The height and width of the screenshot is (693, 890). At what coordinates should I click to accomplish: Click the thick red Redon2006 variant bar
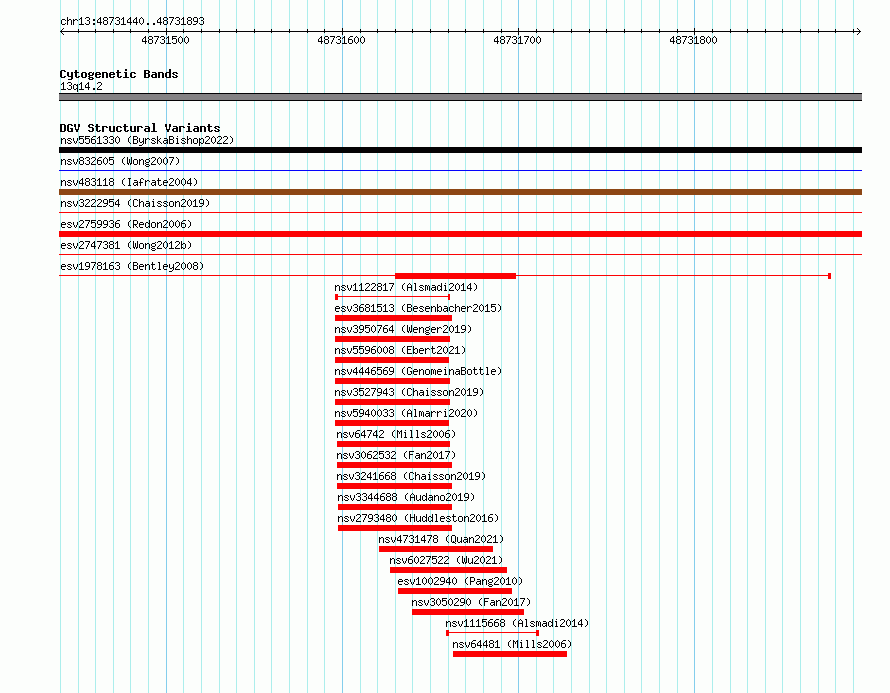tap(460, 234)
